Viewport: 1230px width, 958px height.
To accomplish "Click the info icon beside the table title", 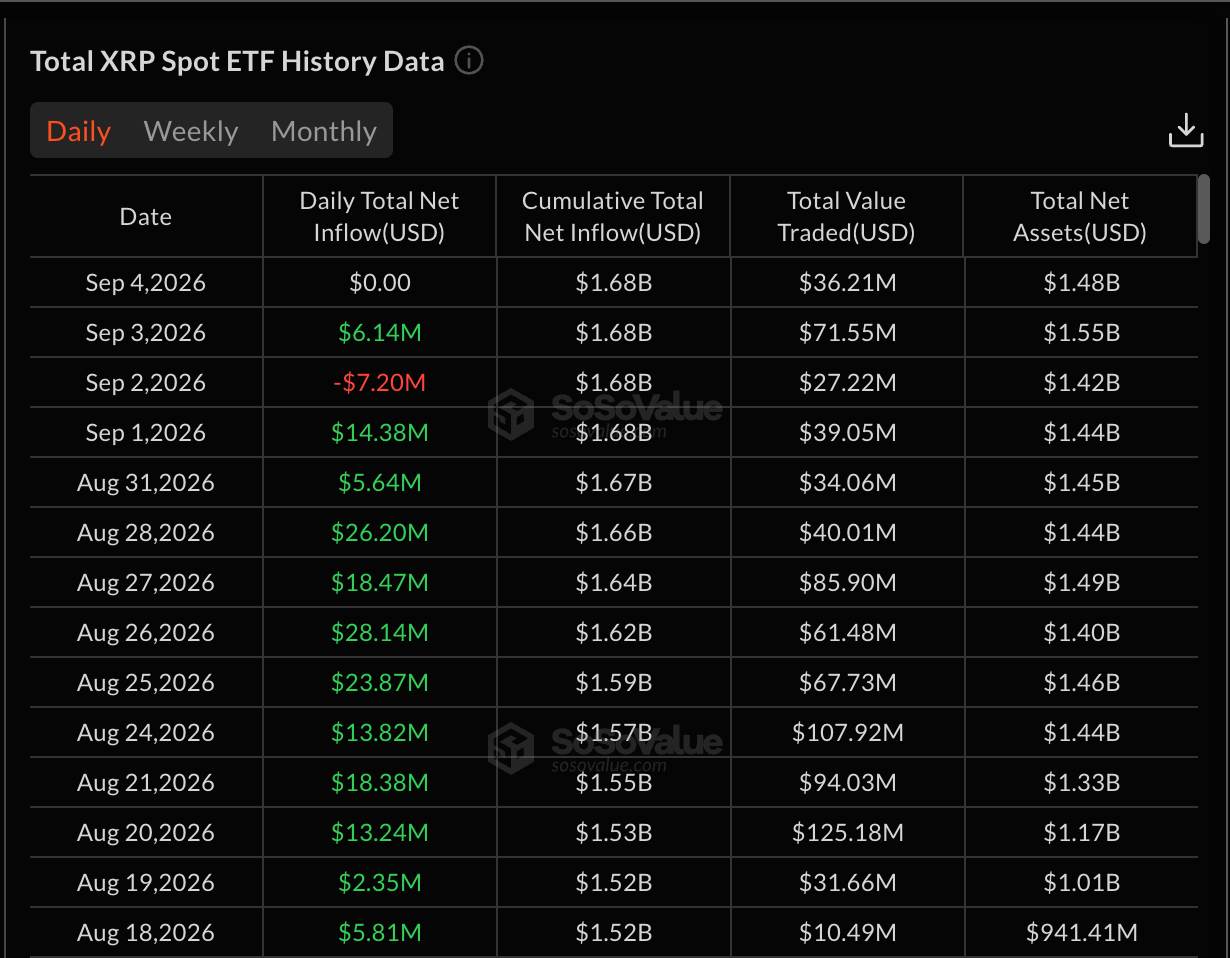I will pos(469,61).
